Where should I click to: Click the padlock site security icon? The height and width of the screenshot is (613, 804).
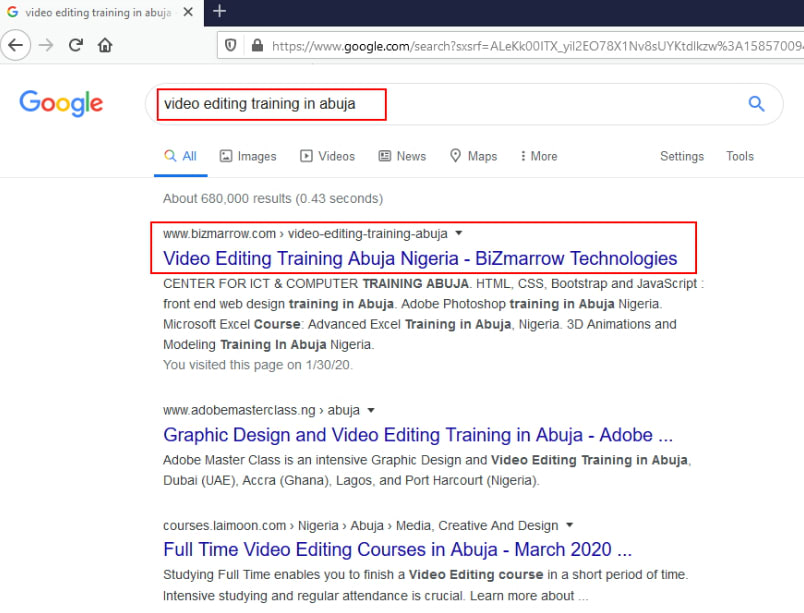click(x=257, y=46)
